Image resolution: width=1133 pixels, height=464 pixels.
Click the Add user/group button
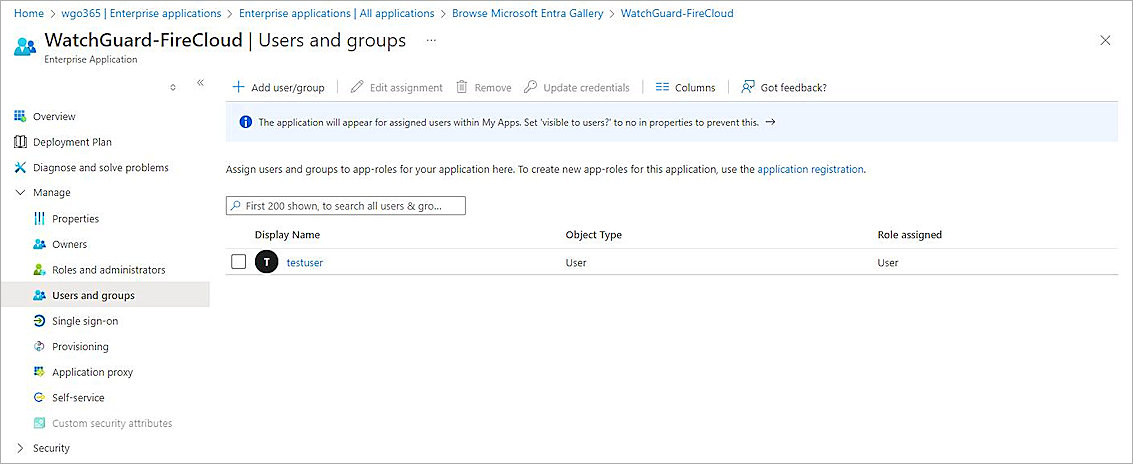tap(278, 87)
